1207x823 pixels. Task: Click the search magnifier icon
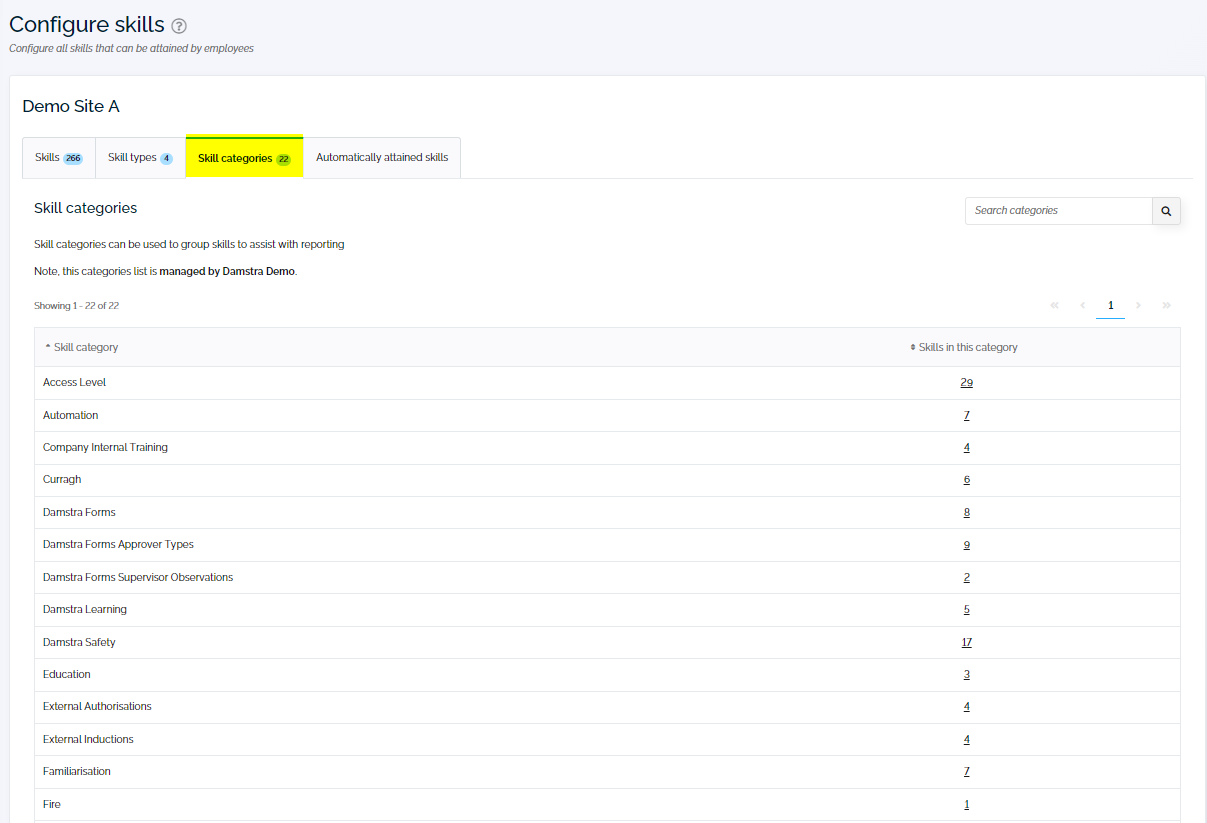[x=1166, y=211]
